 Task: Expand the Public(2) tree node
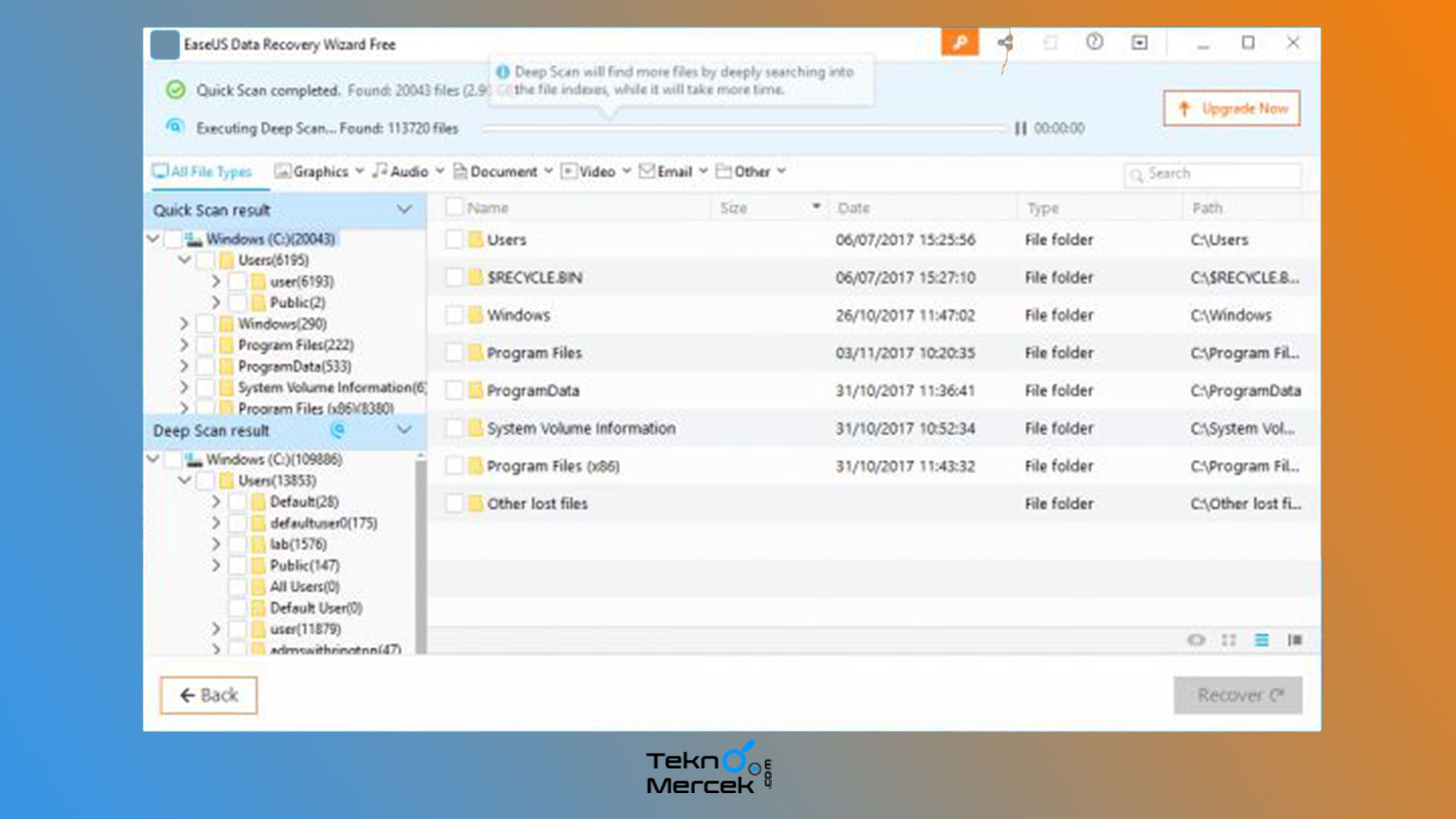click(x=216, y=303)
